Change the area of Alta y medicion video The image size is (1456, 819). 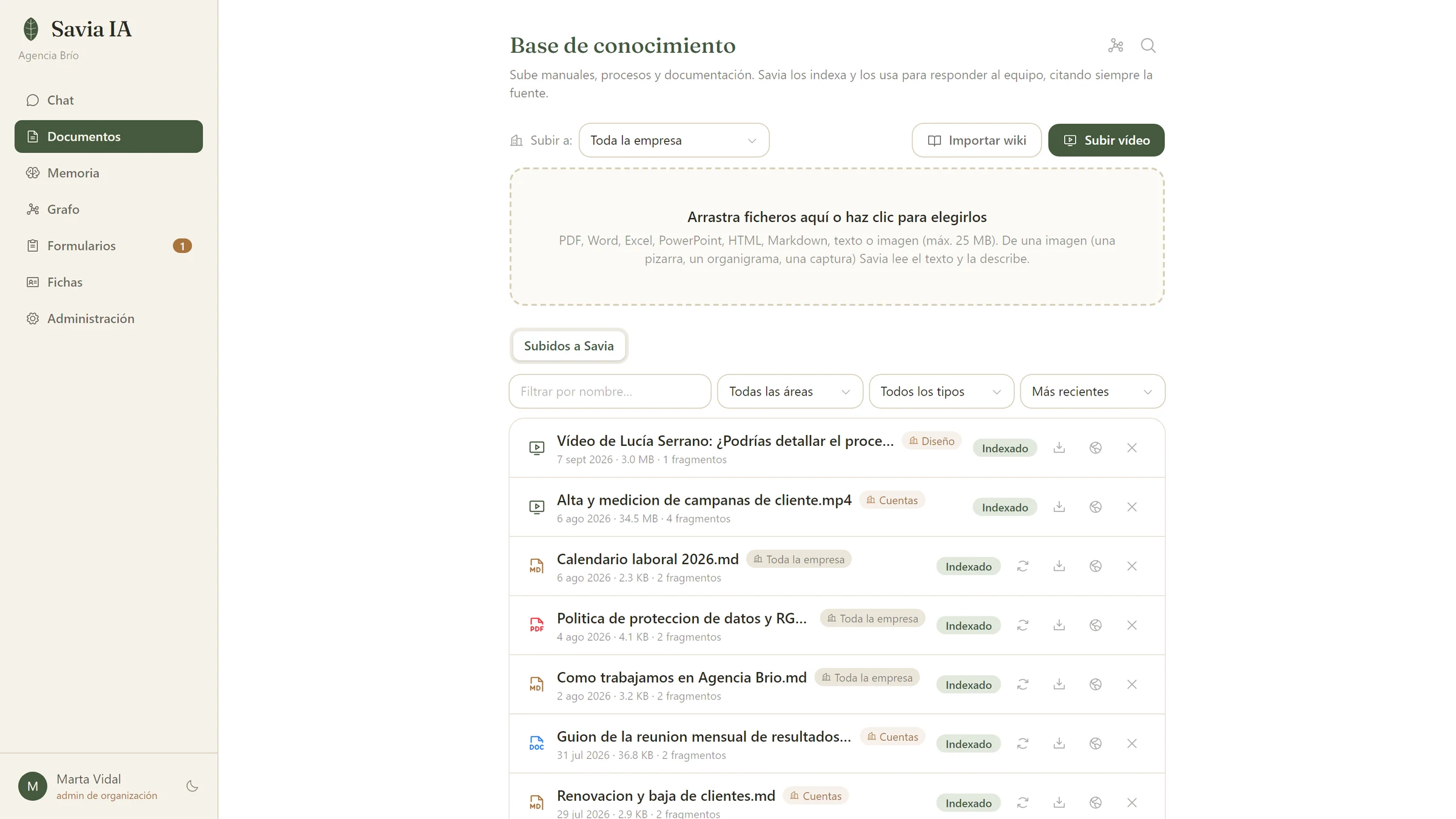tap(1096, 507)
